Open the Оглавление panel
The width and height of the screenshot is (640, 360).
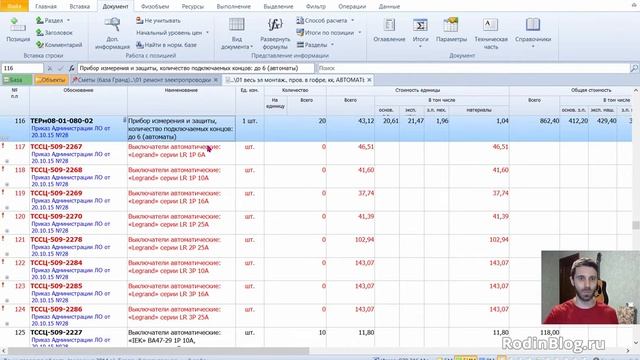tap(389, 30)
